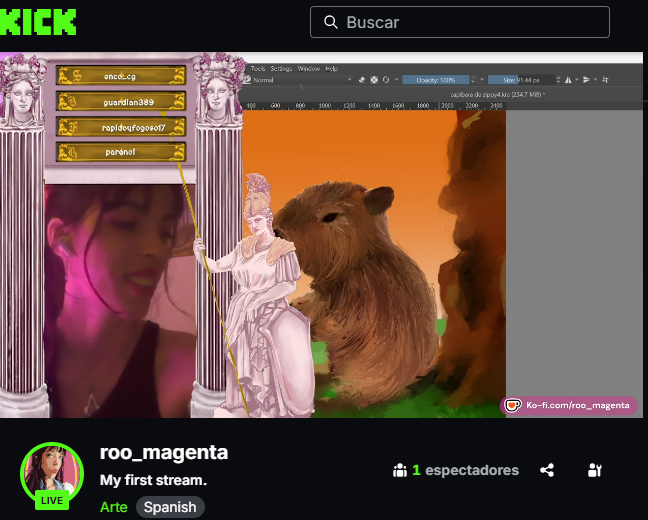
Task: Click the share stream icon
Action: [547, 470]
